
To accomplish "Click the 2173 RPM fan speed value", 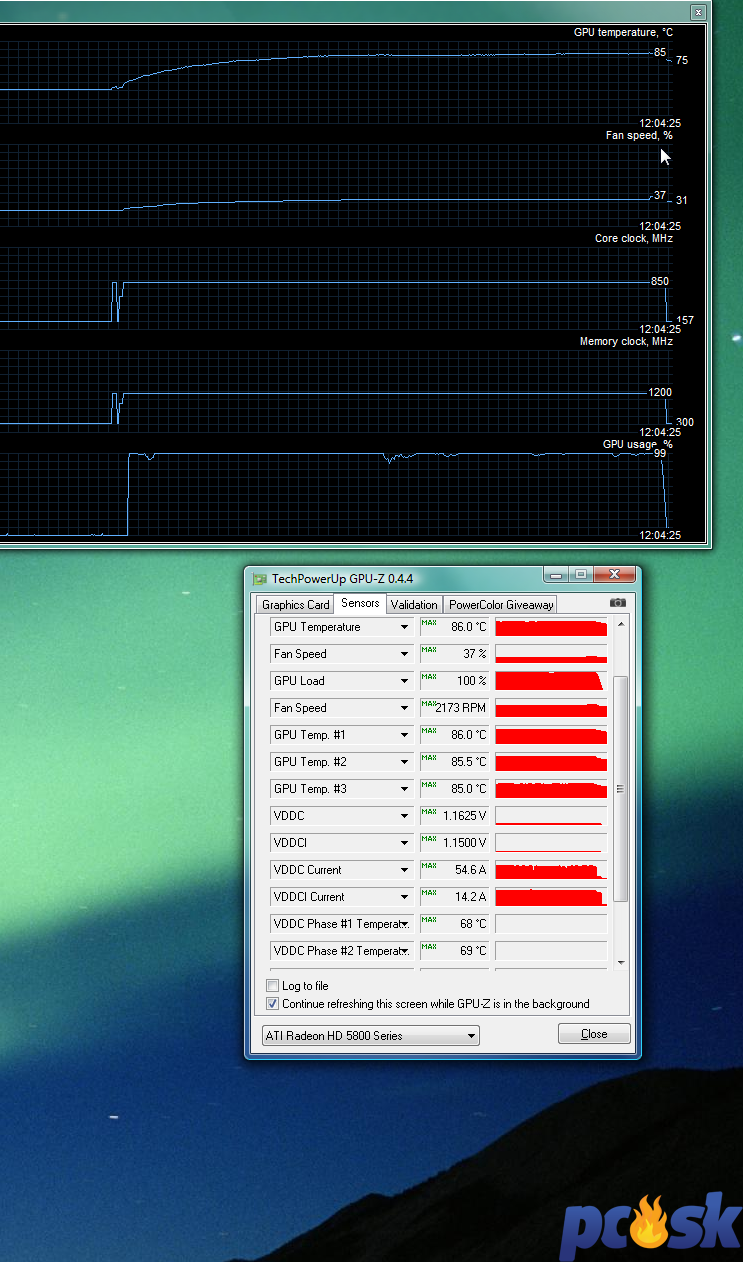I will pos(454,708).
